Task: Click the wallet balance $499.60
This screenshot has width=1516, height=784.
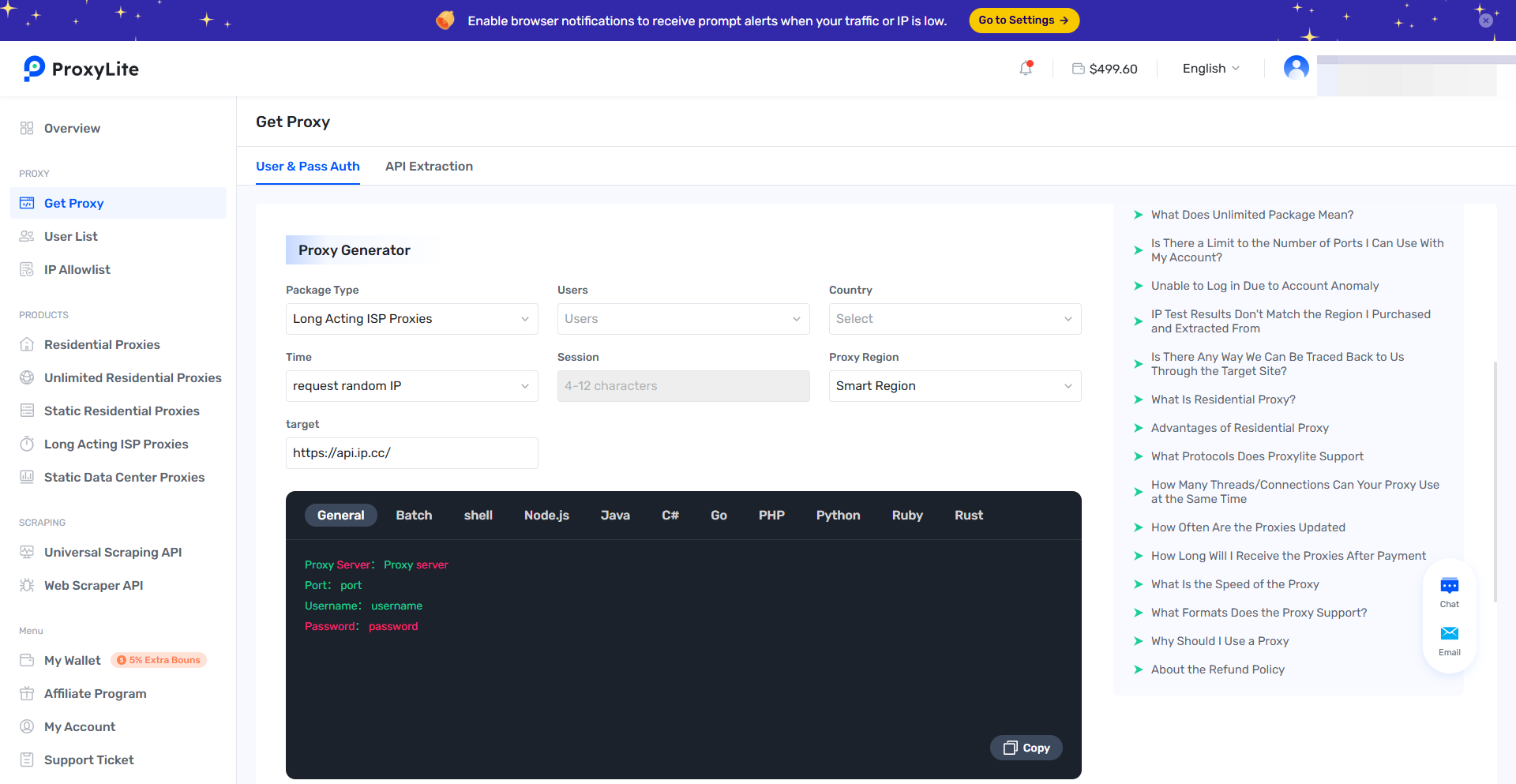Action: coord(1105,69)
